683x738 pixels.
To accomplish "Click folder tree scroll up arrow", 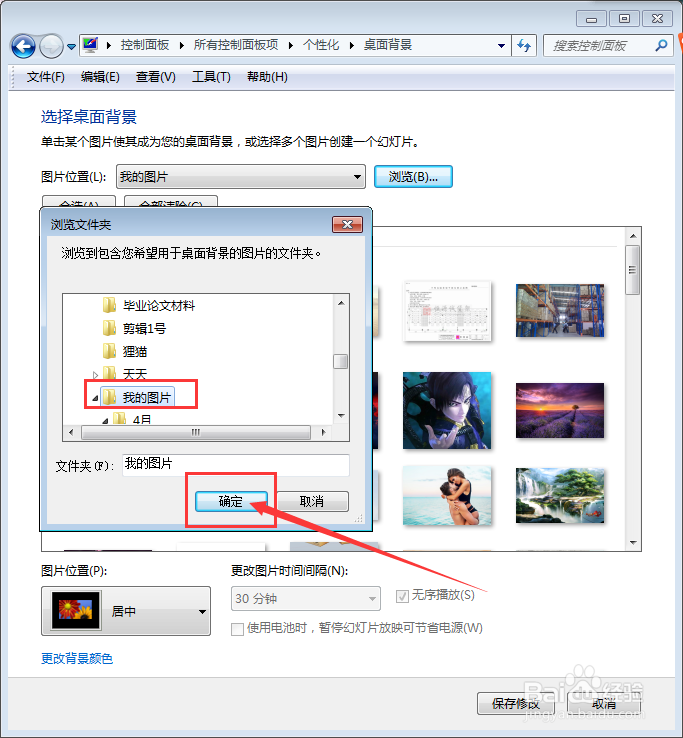I will [341, 303].
